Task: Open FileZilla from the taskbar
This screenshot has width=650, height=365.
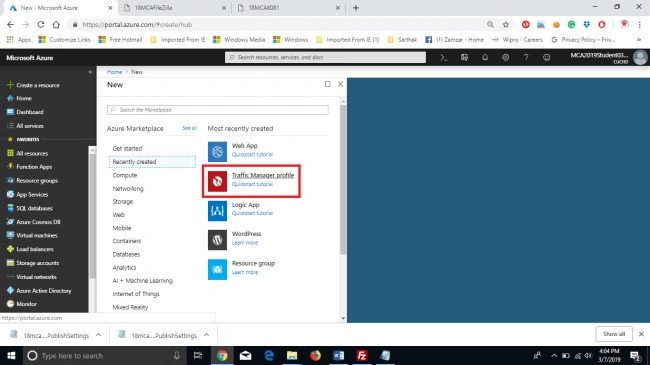Action: (x=361, y=355)
